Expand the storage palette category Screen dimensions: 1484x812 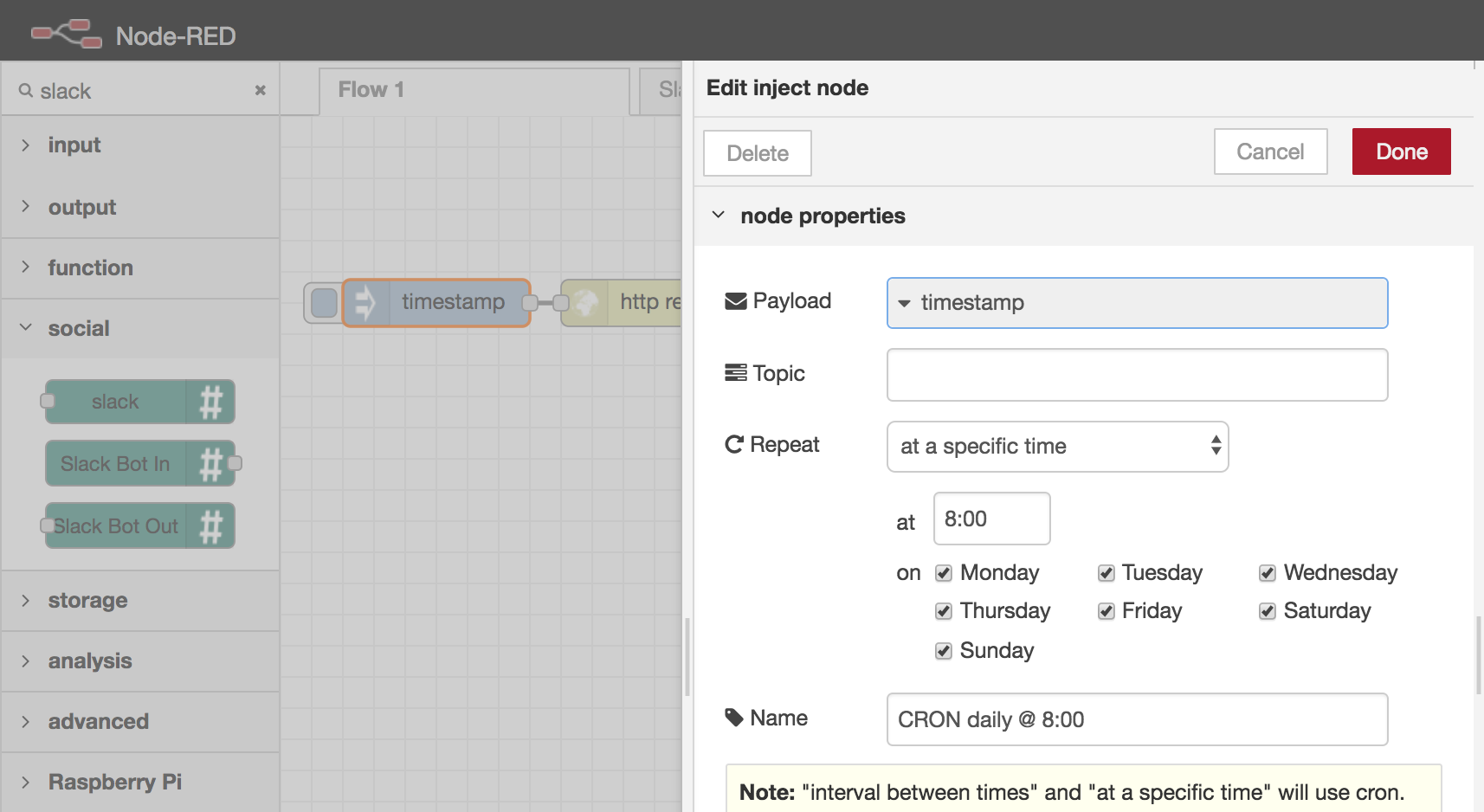[x=140, y=600]
